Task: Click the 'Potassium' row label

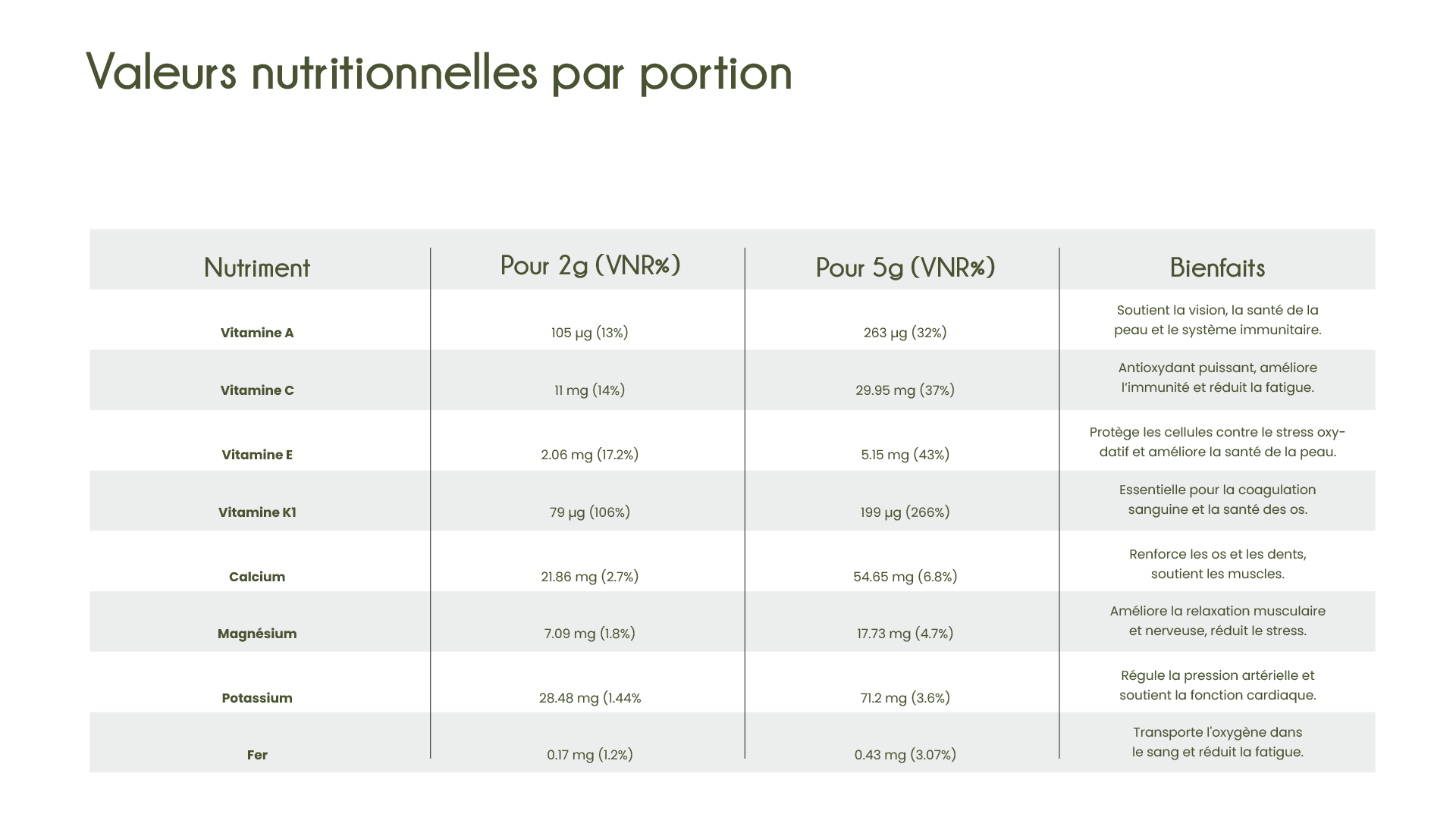Action: coord(257,698)
